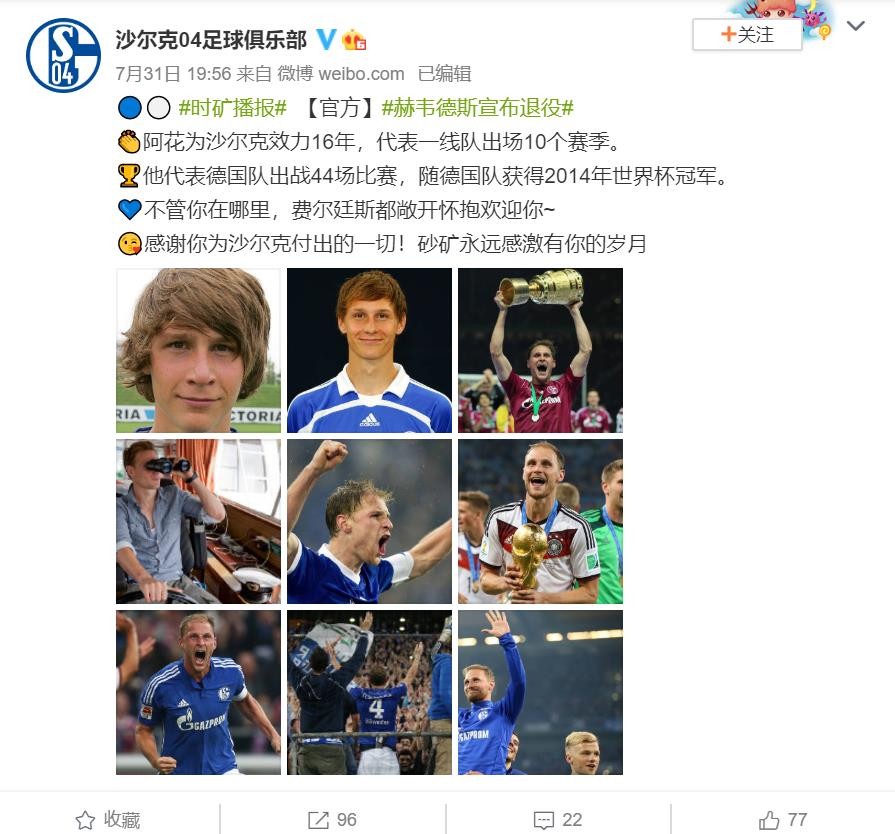Click the repost icon showing 96
Image resolution: width=895 pixels, height=834 pixels.
pos(318,820)
